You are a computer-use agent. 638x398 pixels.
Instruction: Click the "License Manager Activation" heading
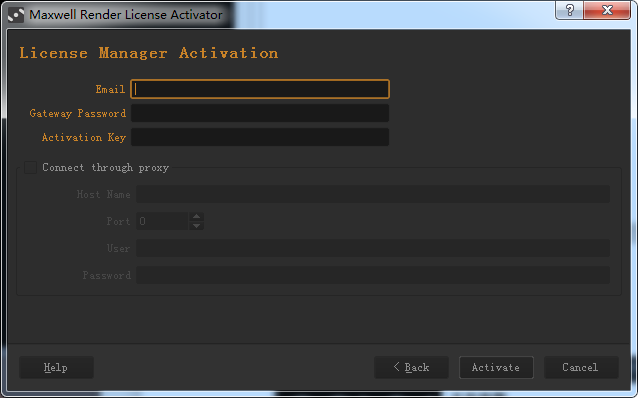tap(149, 53)
